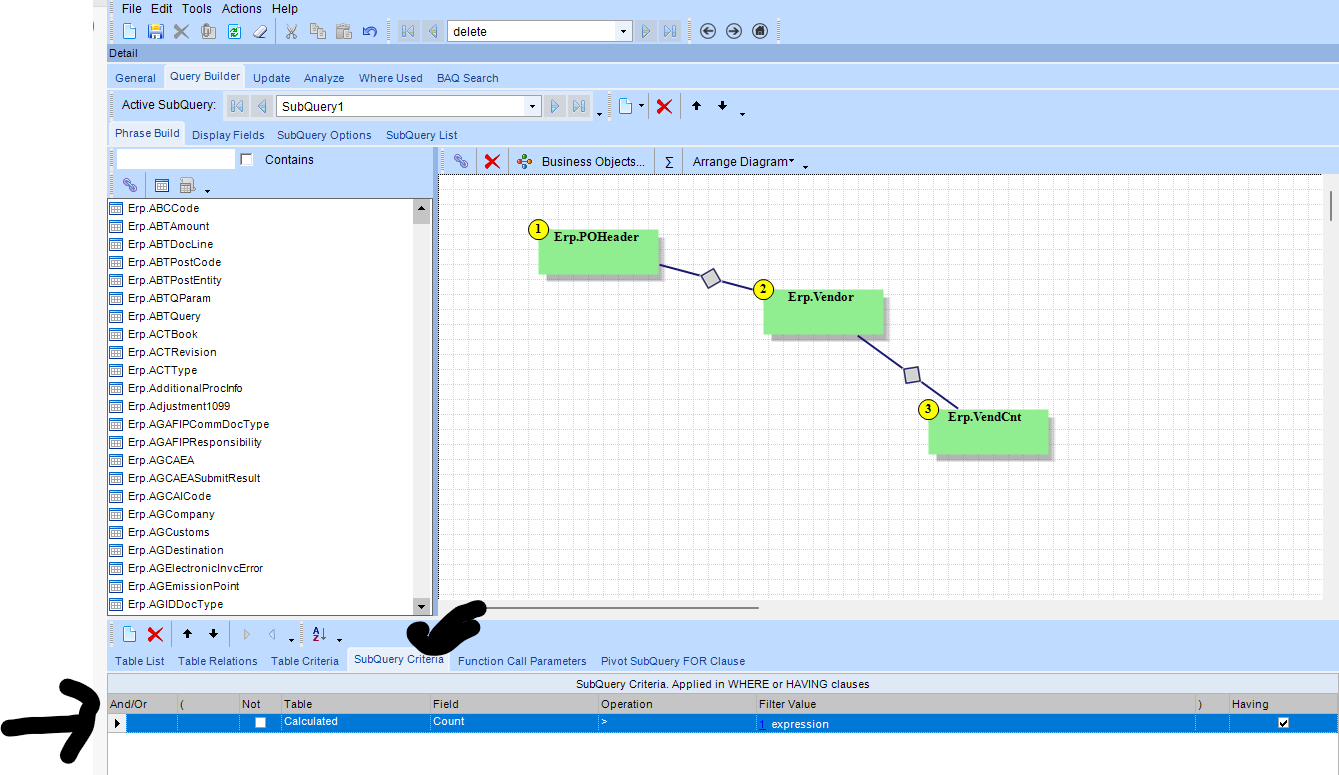
Task: Open the BAQ Search tab
Action: coord(468,78)
